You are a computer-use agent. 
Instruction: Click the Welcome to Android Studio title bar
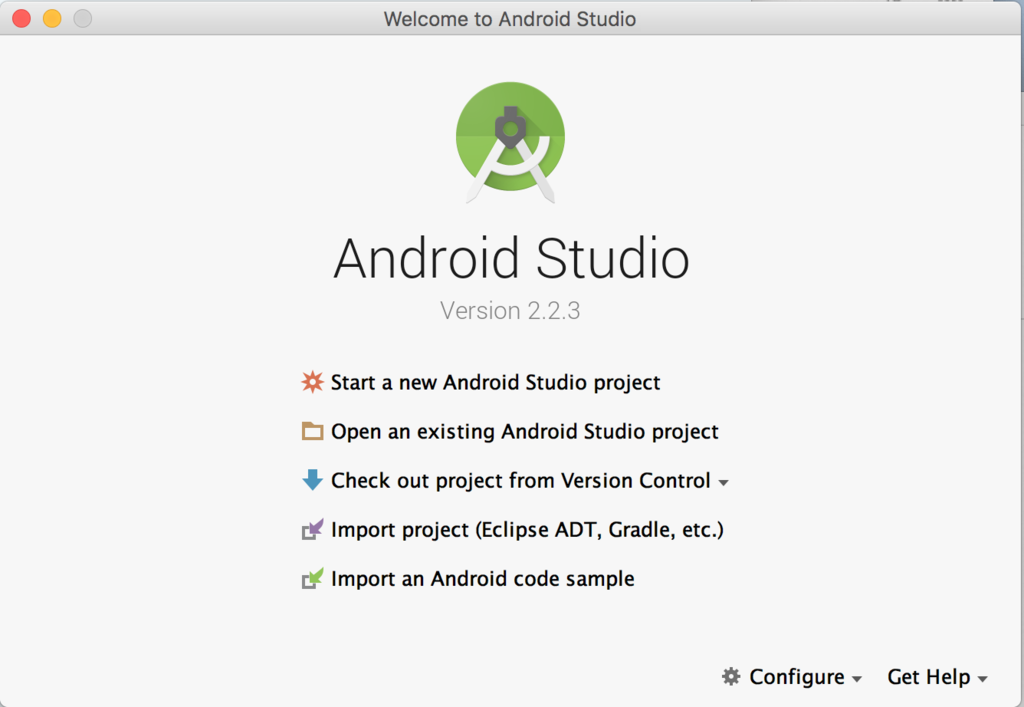(x=510, y=19)
